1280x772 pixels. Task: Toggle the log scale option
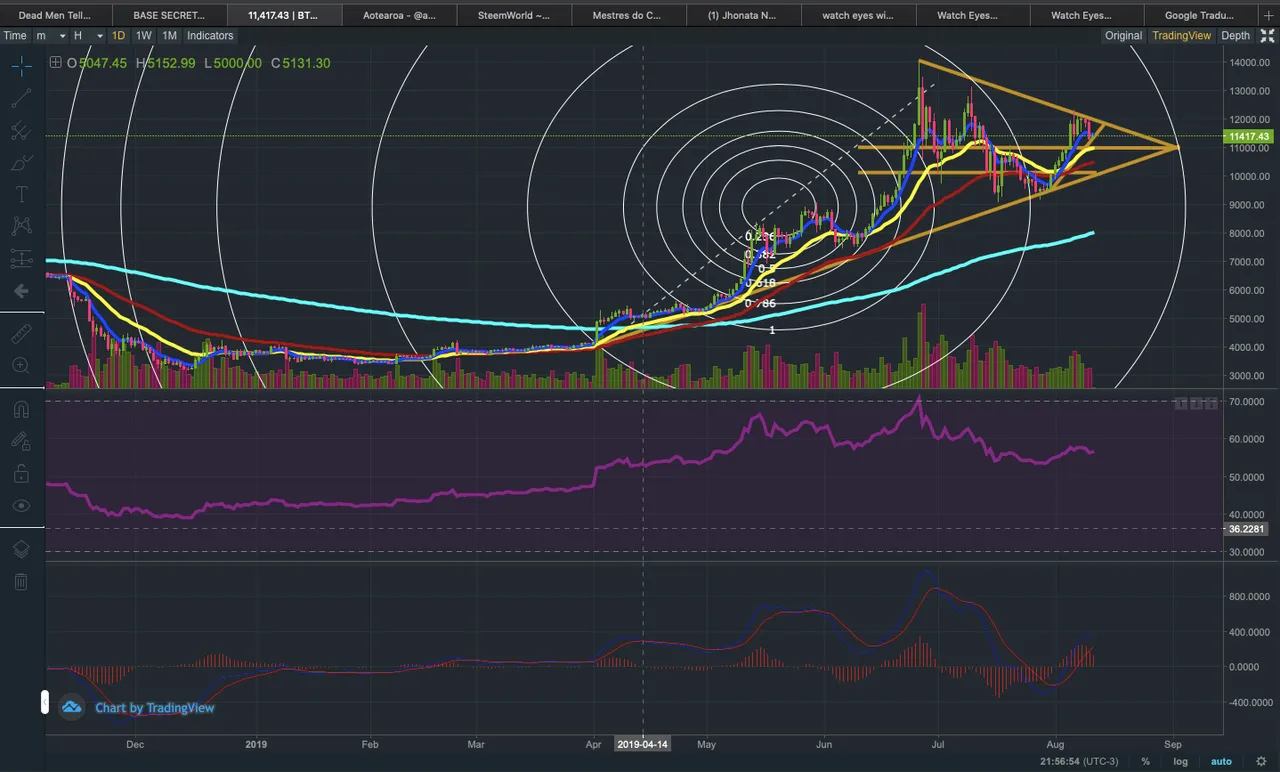pyautogui.click(x=1181, y=761)
